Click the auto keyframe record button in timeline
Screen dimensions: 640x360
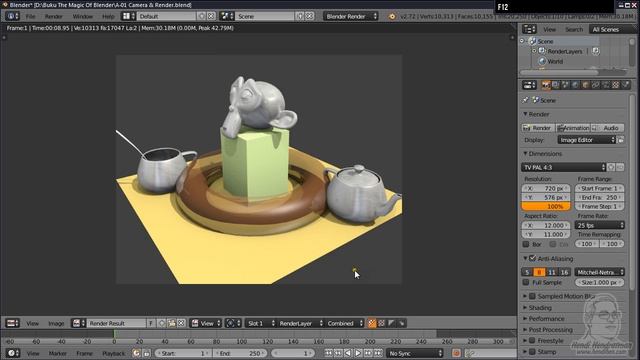click(456, 353)
